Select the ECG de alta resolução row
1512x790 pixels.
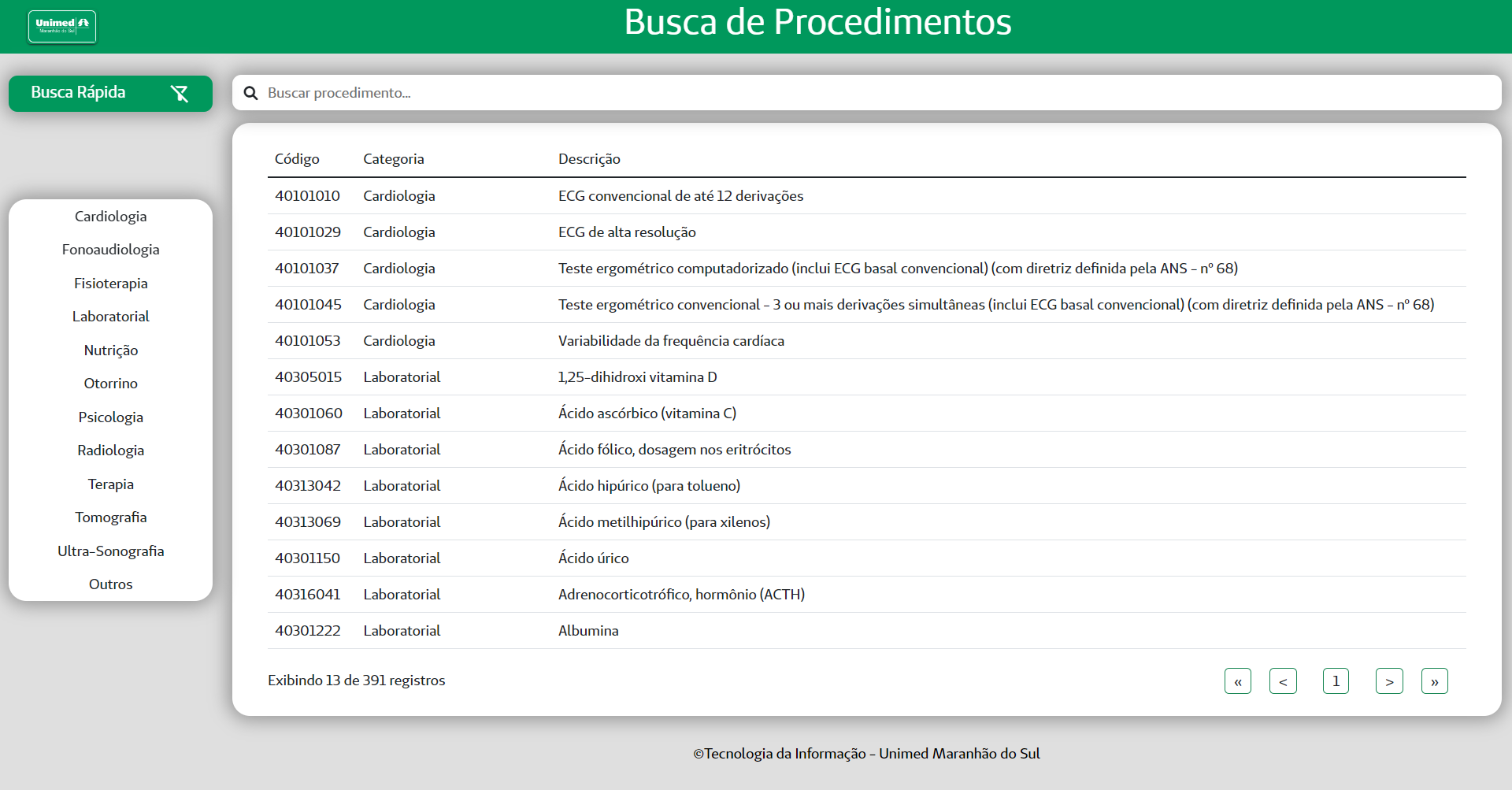click(627, 232)
